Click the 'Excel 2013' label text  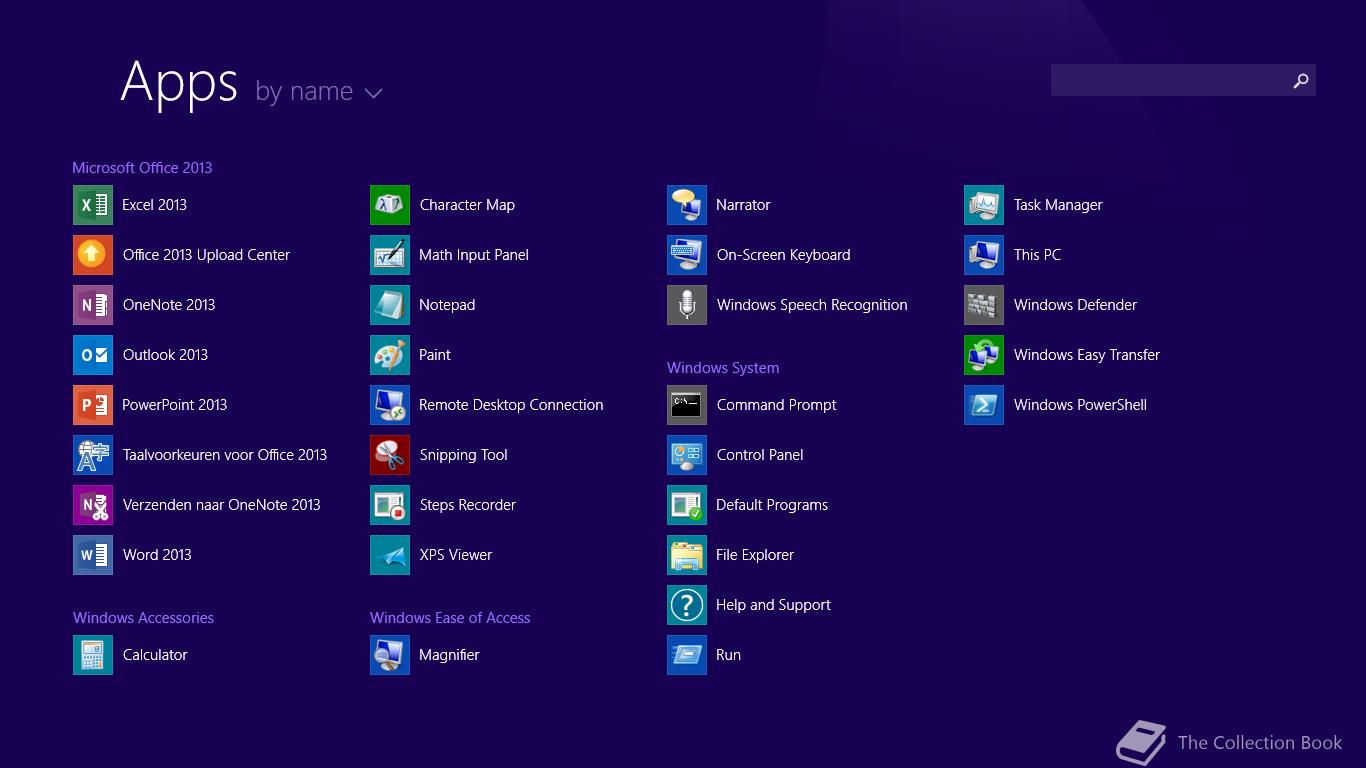coord(154,205)
